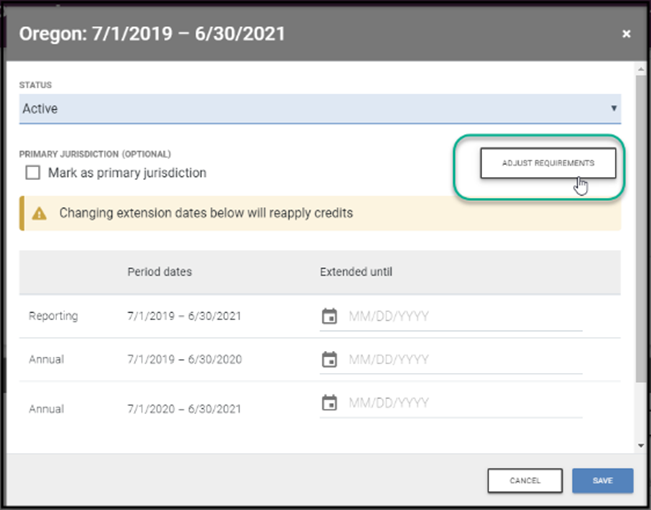
Task: Cancel the jurisdiction changes
Action: (525, 481)
